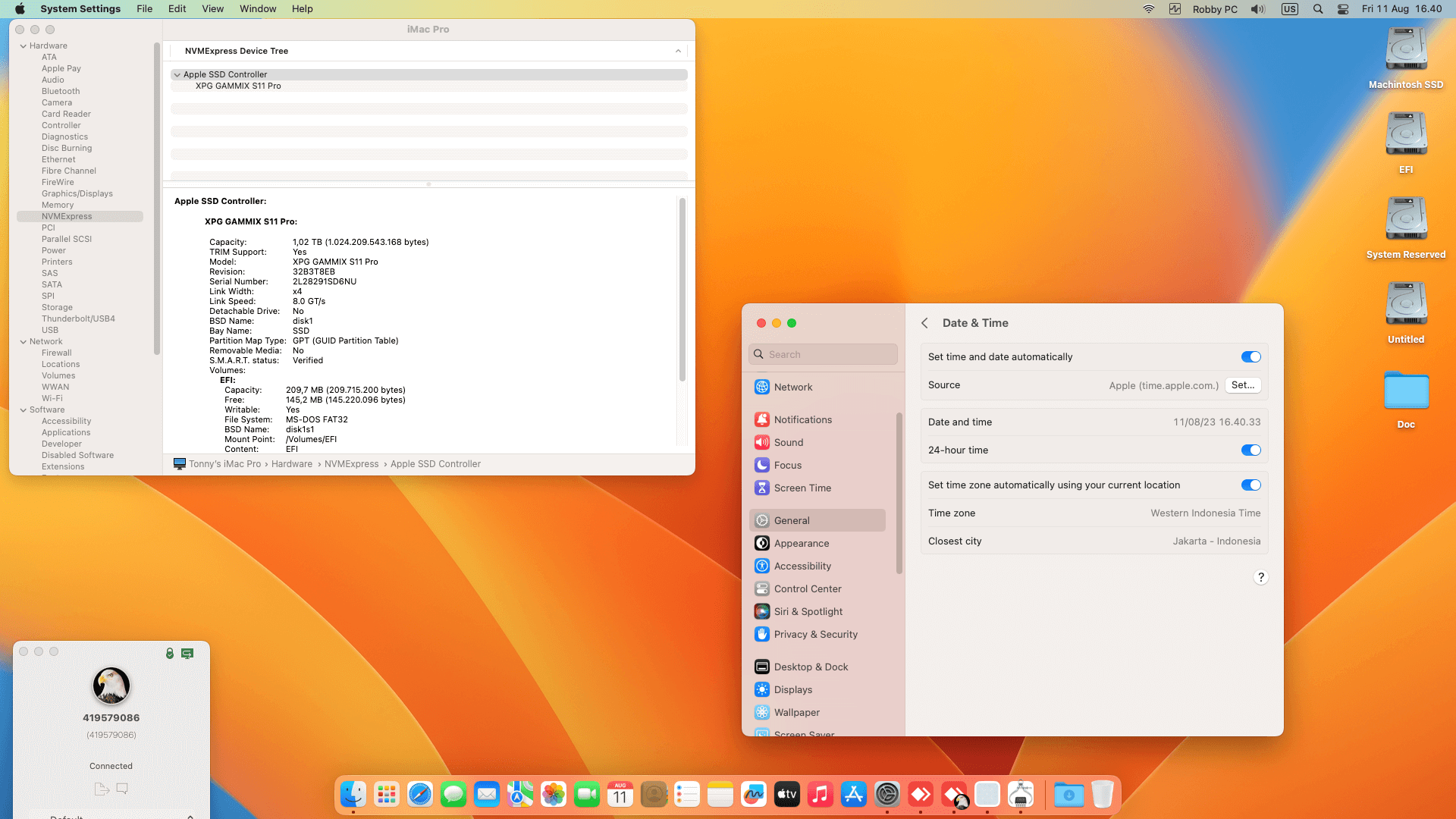Click the green monitor icon in AnyDesk window
Screen dimensions: 1456x819
point(187,653)
